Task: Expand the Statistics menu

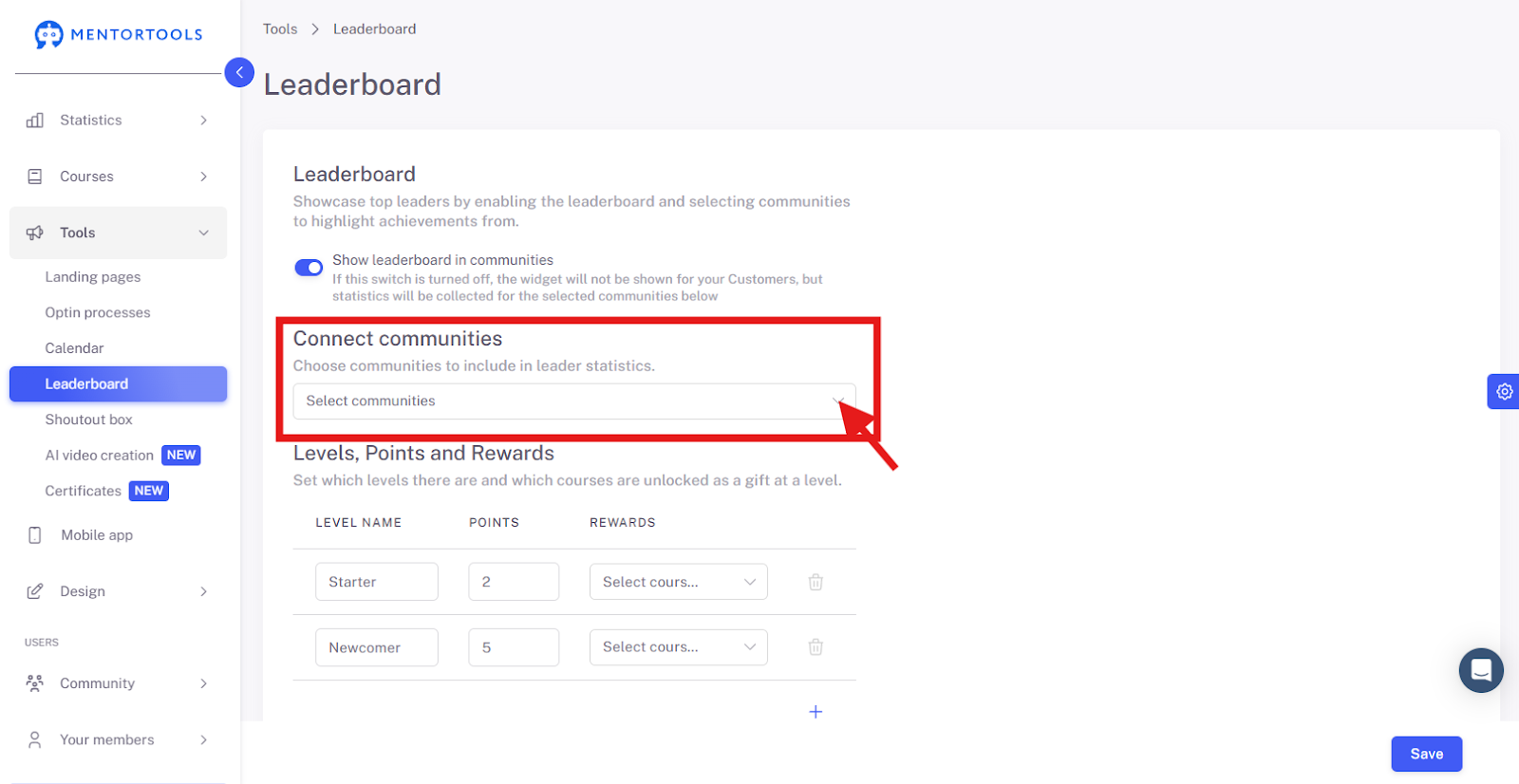Action: pyautogui.click(x=119, y=121)
